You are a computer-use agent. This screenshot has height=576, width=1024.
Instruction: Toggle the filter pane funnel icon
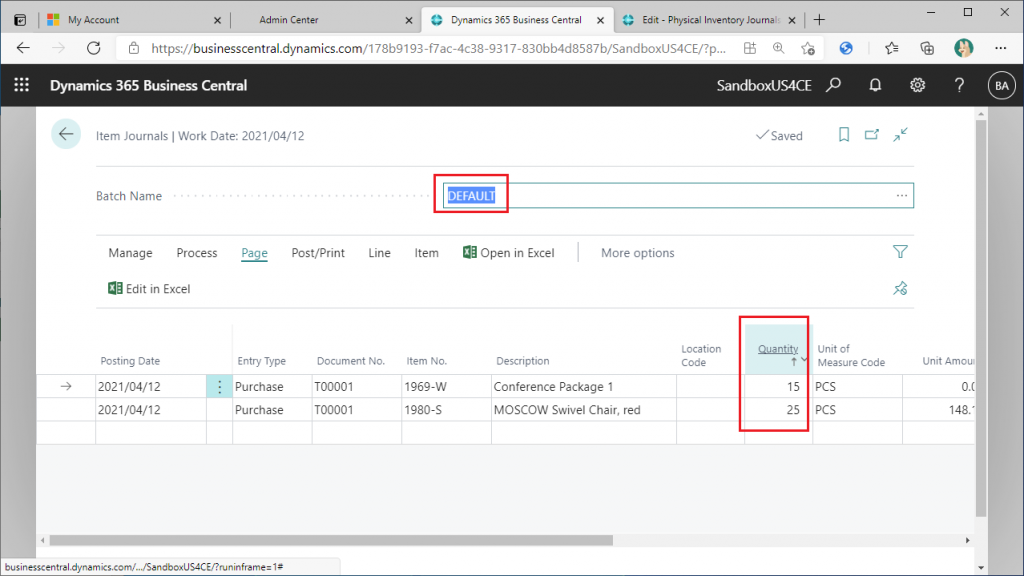pos(900,252)
